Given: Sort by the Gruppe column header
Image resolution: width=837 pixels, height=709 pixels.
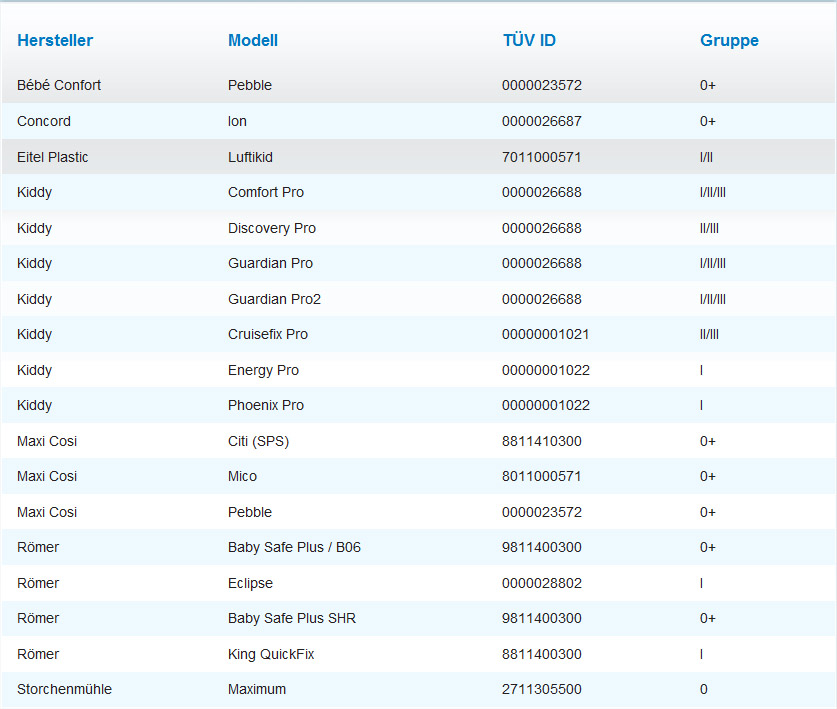Looking at the screenshot, I should (729, 41).
